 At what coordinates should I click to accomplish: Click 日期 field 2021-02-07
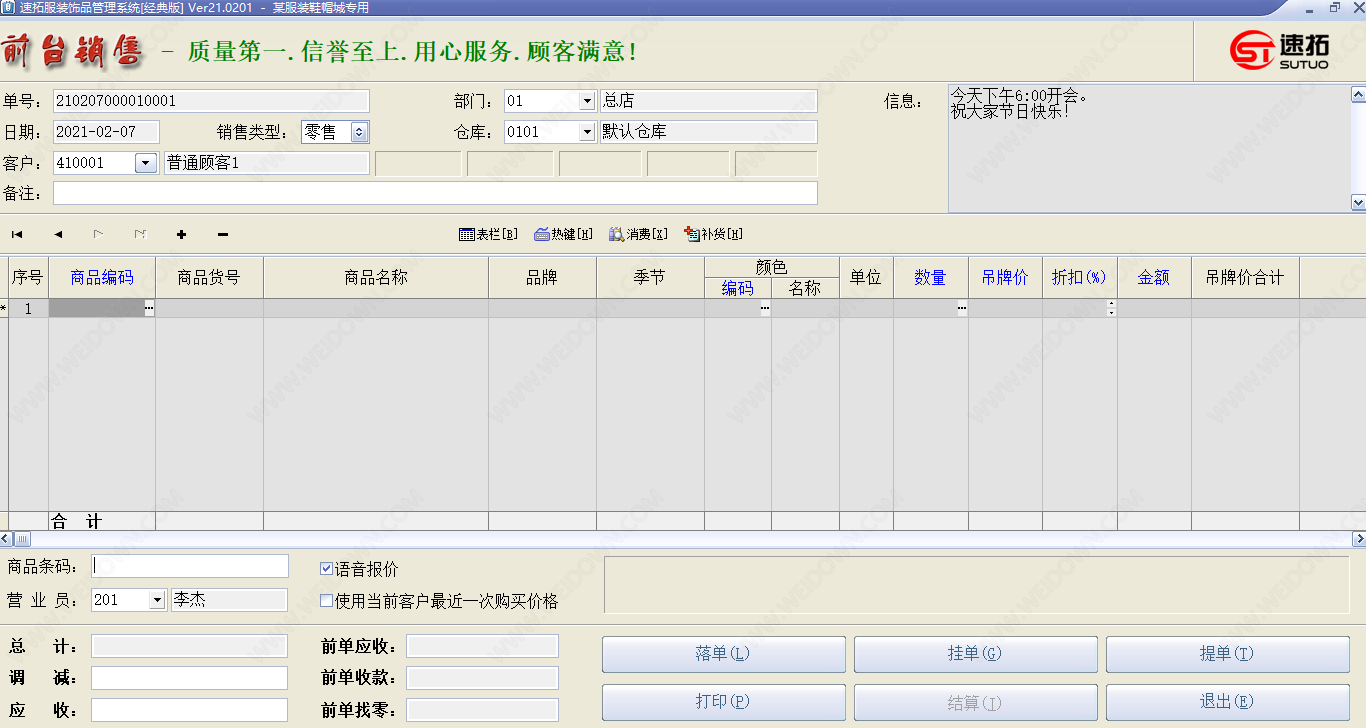(x=106, y=132)
